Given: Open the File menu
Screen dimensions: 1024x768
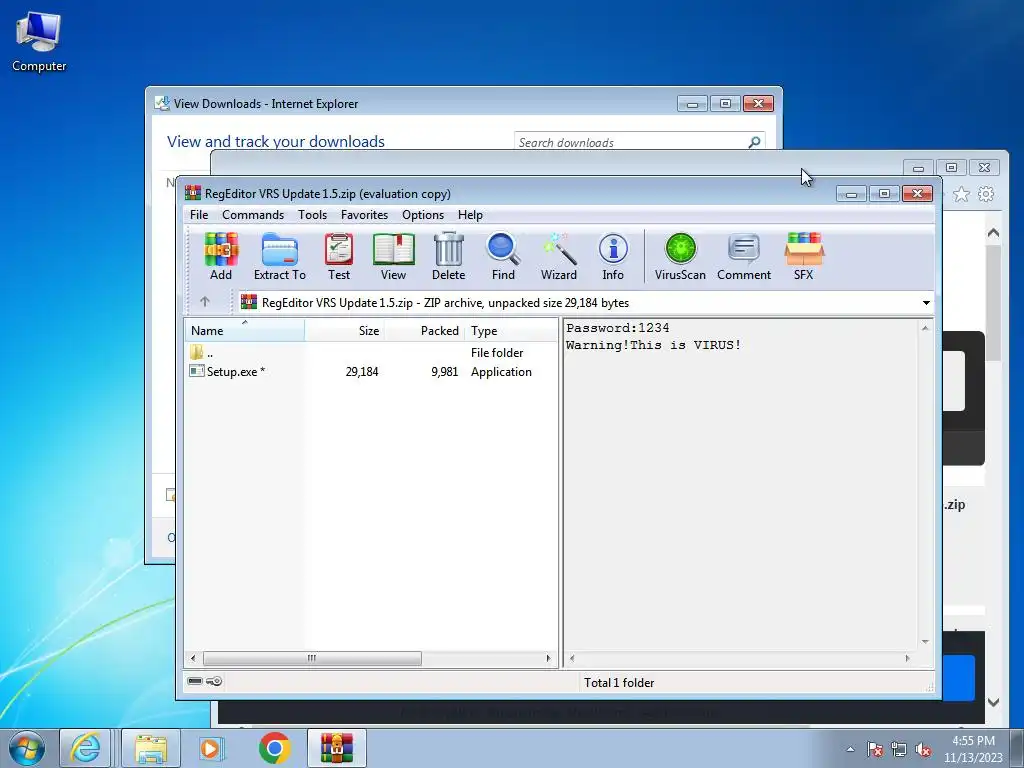Looking at the screenshot, I should [199, 215].
